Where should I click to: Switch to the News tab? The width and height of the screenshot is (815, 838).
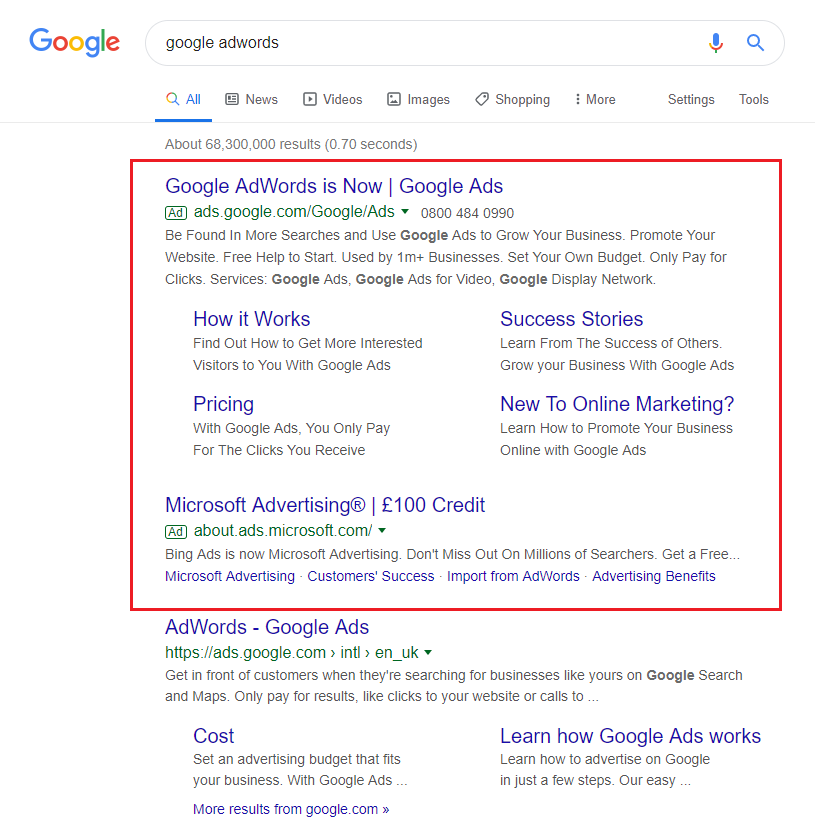click(x=251, y=99)
